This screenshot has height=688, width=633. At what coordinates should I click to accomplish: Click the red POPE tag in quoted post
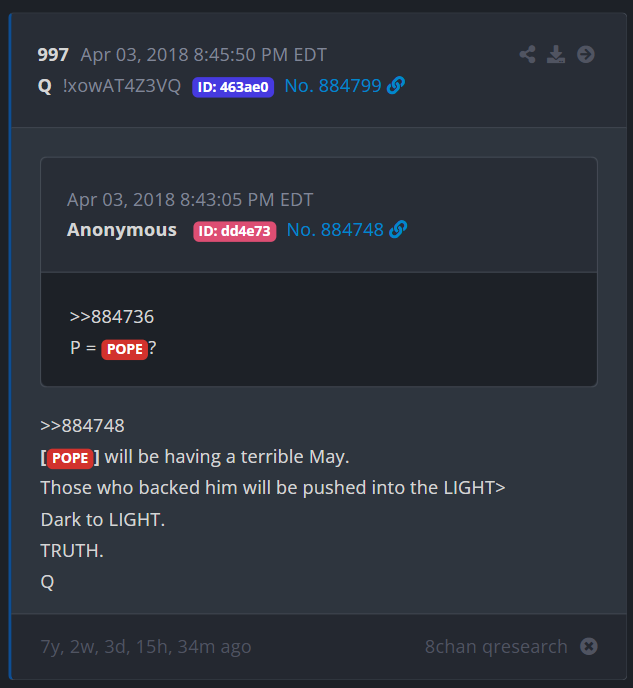pos(125,349)
